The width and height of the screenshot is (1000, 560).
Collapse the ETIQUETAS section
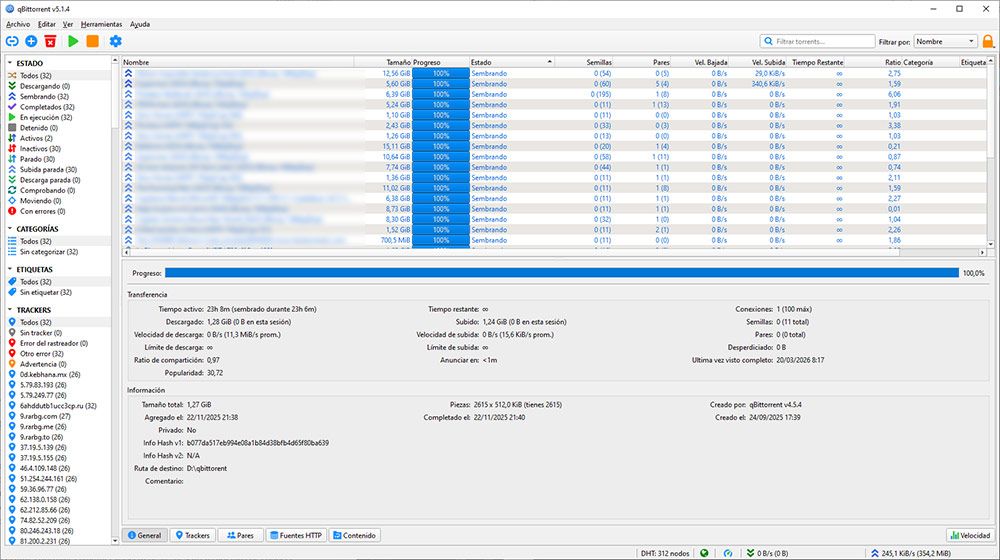click(10, 269)
